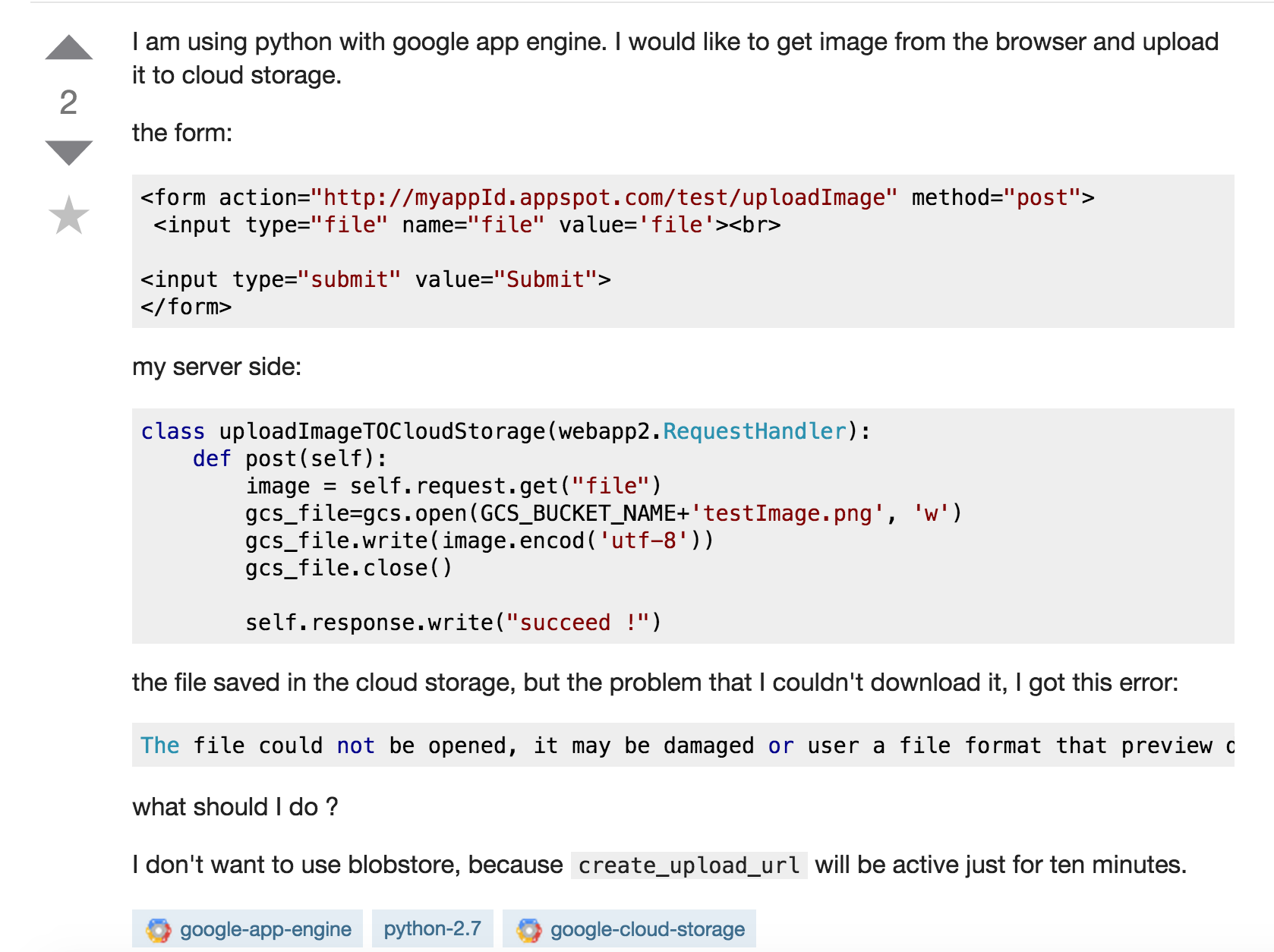Click the input type file code line

tap(467, 225)
